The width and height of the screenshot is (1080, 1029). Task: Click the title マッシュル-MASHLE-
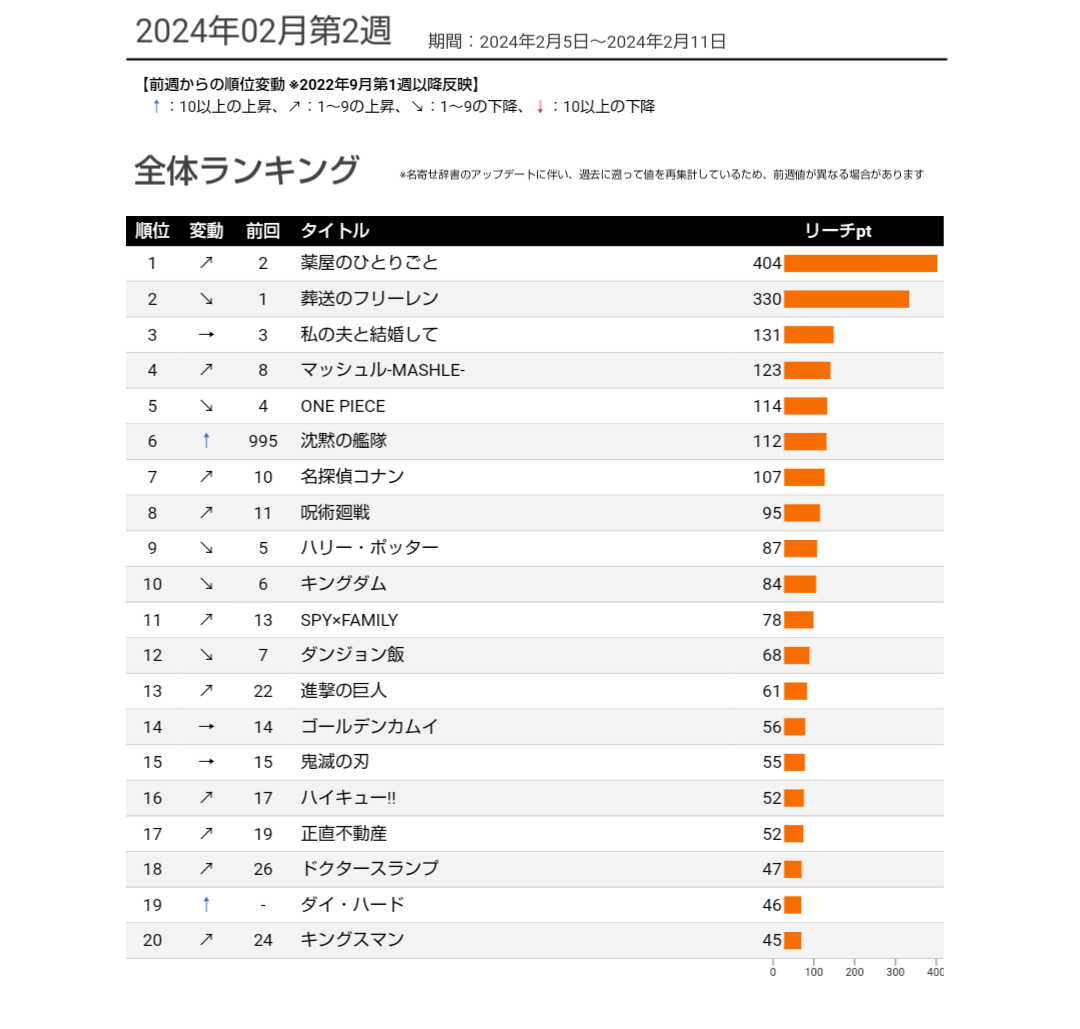click(383, 370)
